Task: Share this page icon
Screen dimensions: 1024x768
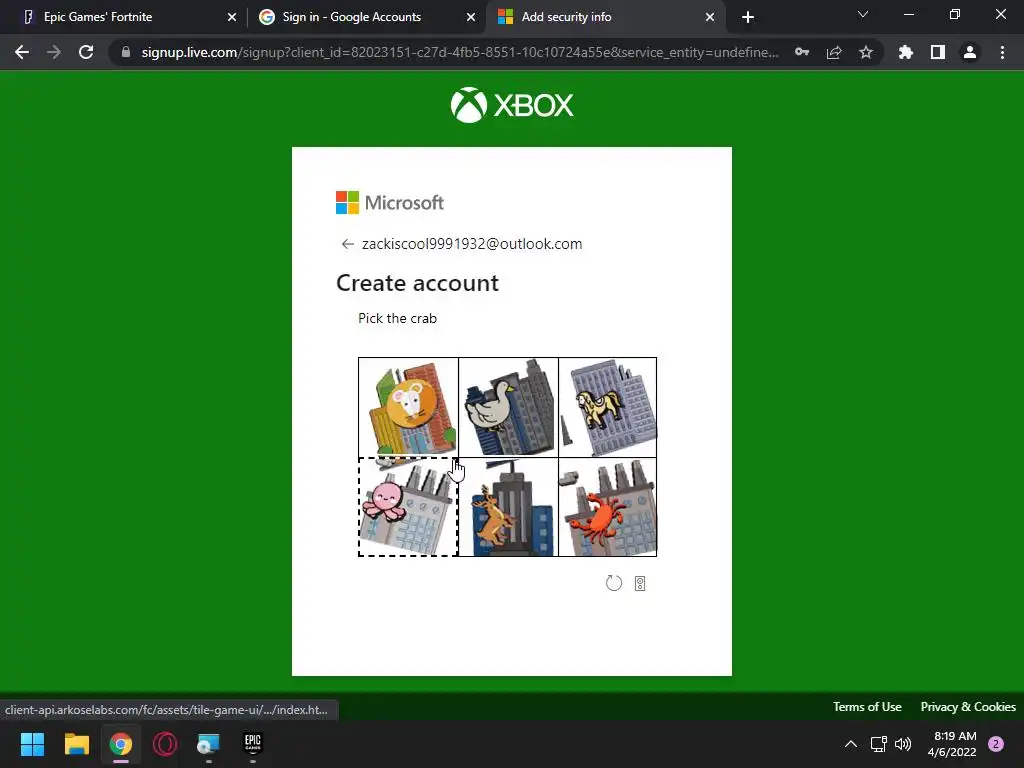Action: pos(834,52)
